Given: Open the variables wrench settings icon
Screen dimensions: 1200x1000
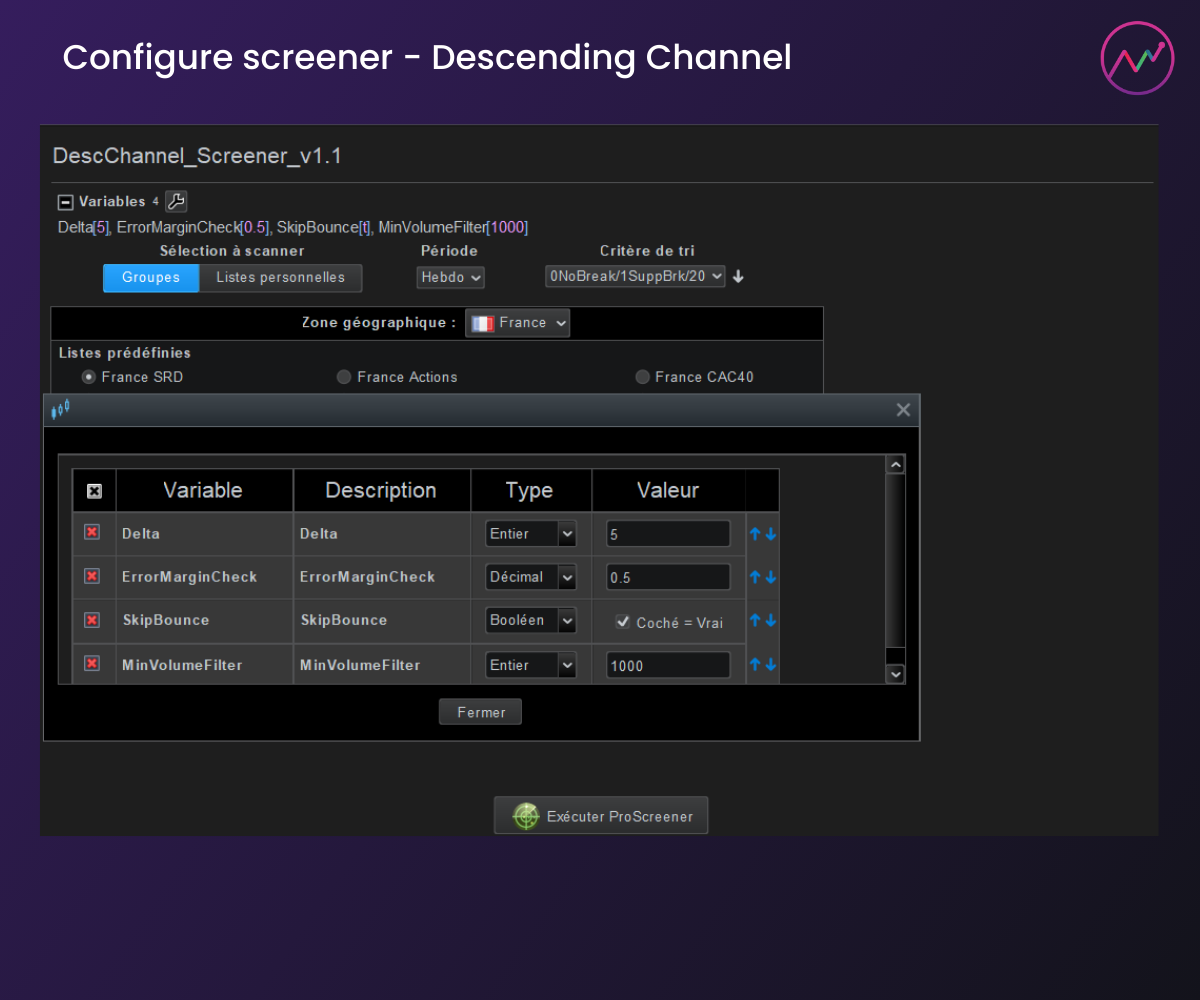Looking at the screenshot, I should coord(175,201).
